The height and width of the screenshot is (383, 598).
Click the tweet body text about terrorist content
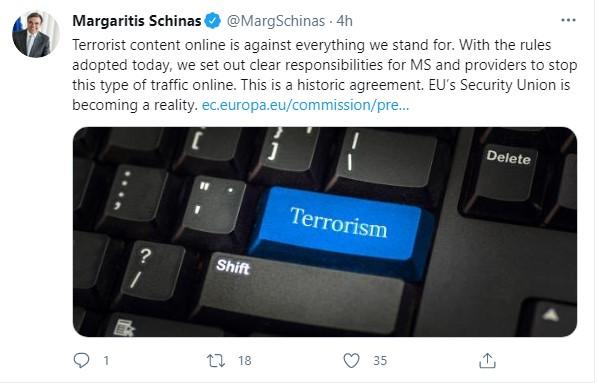click(x=324, y=75)
